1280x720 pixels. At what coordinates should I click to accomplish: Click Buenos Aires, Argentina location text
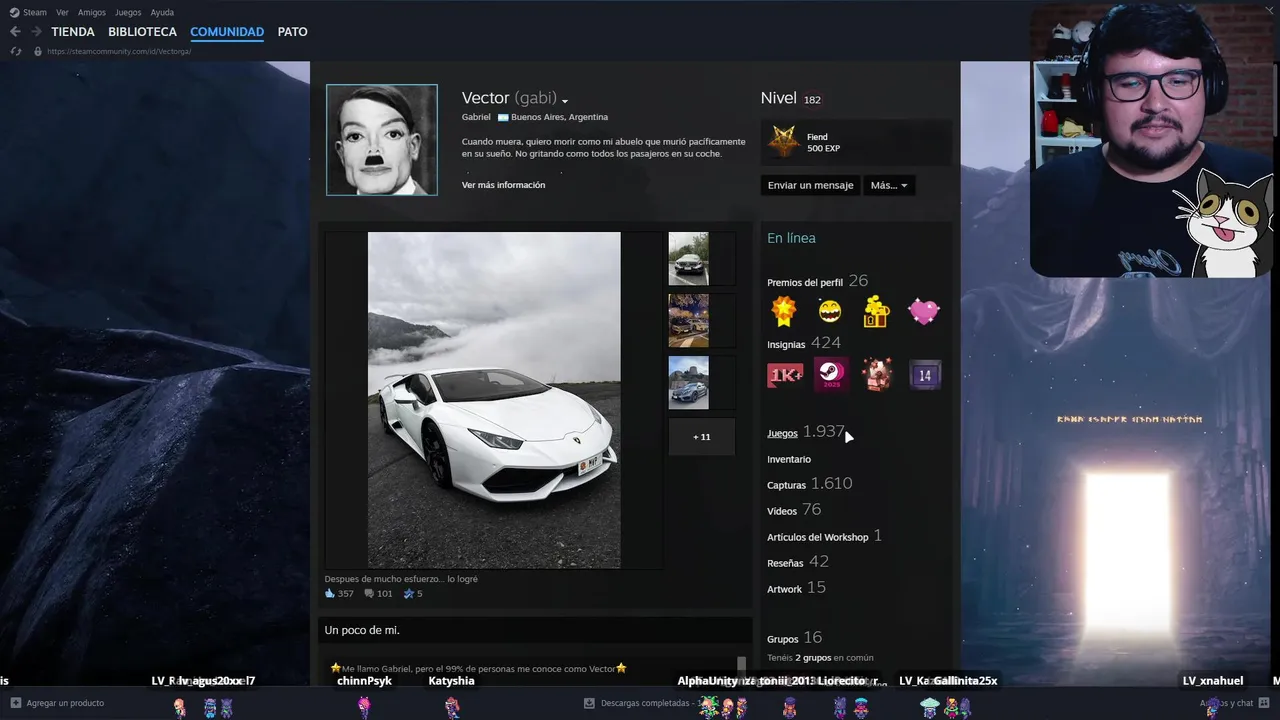[559, 117]
